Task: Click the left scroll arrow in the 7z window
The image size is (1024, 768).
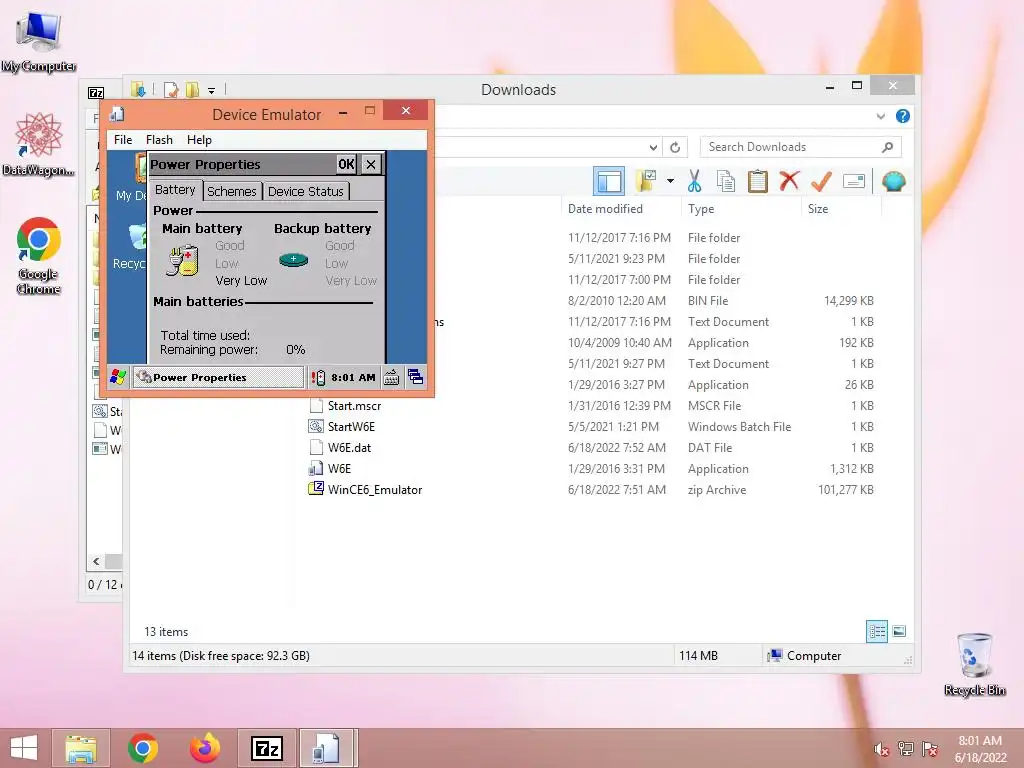Action: pyautogui.click(x=97, y=561)
